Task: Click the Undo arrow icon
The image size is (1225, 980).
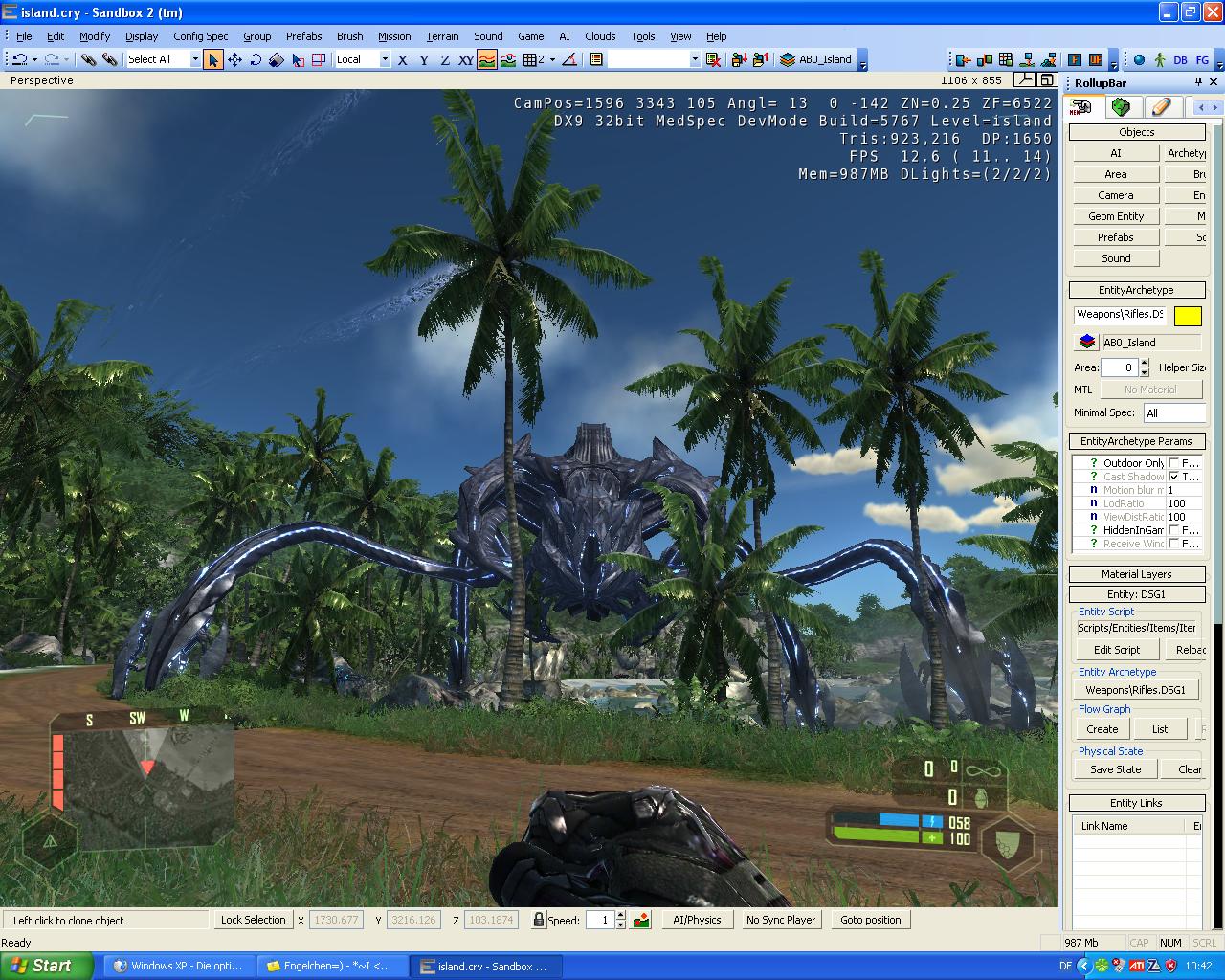Action: click(x=19, y=59)
